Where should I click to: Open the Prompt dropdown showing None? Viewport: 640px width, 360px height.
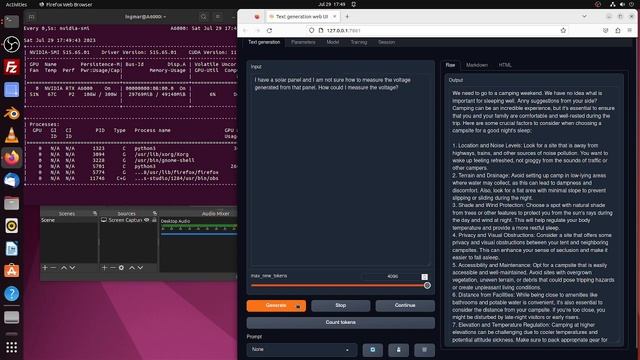click(x=302, y=350)
